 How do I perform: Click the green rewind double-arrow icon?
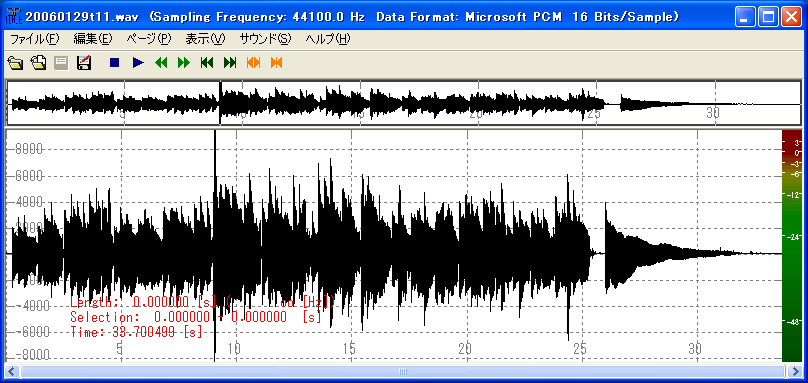161,63
